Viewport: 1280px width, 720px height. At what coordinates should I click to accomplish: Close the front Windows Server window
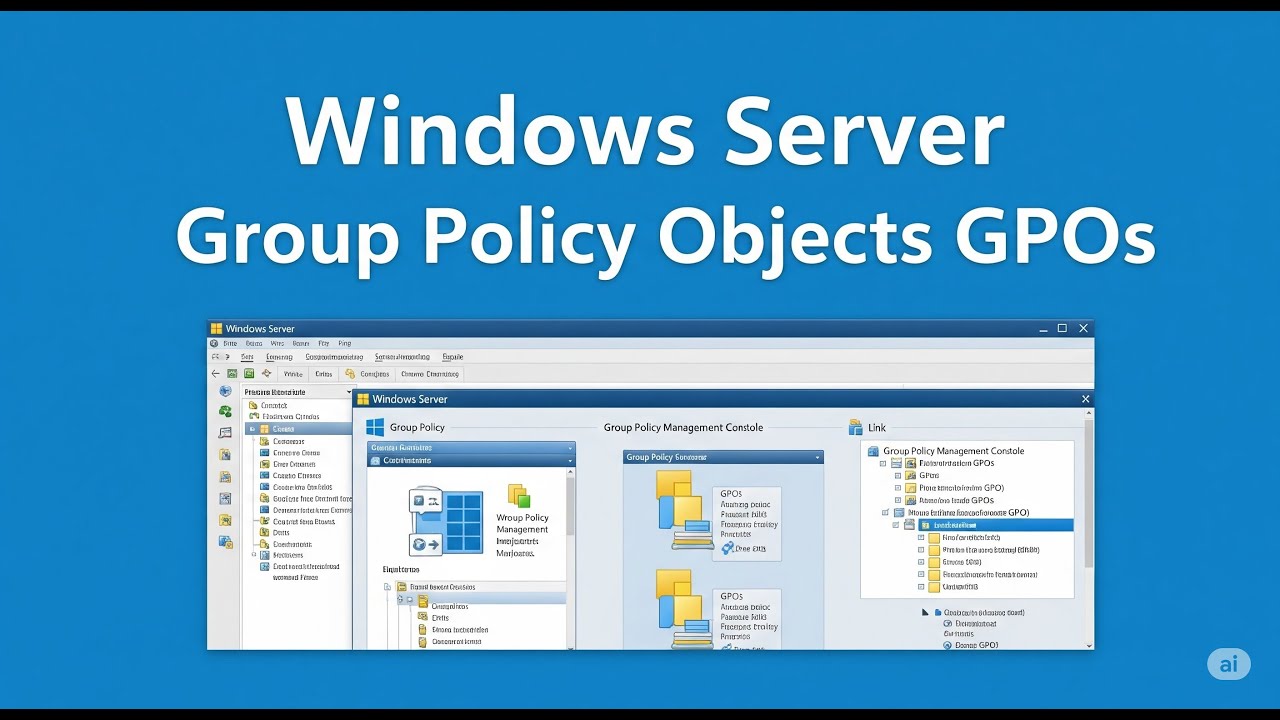(x=1085, y=399)
